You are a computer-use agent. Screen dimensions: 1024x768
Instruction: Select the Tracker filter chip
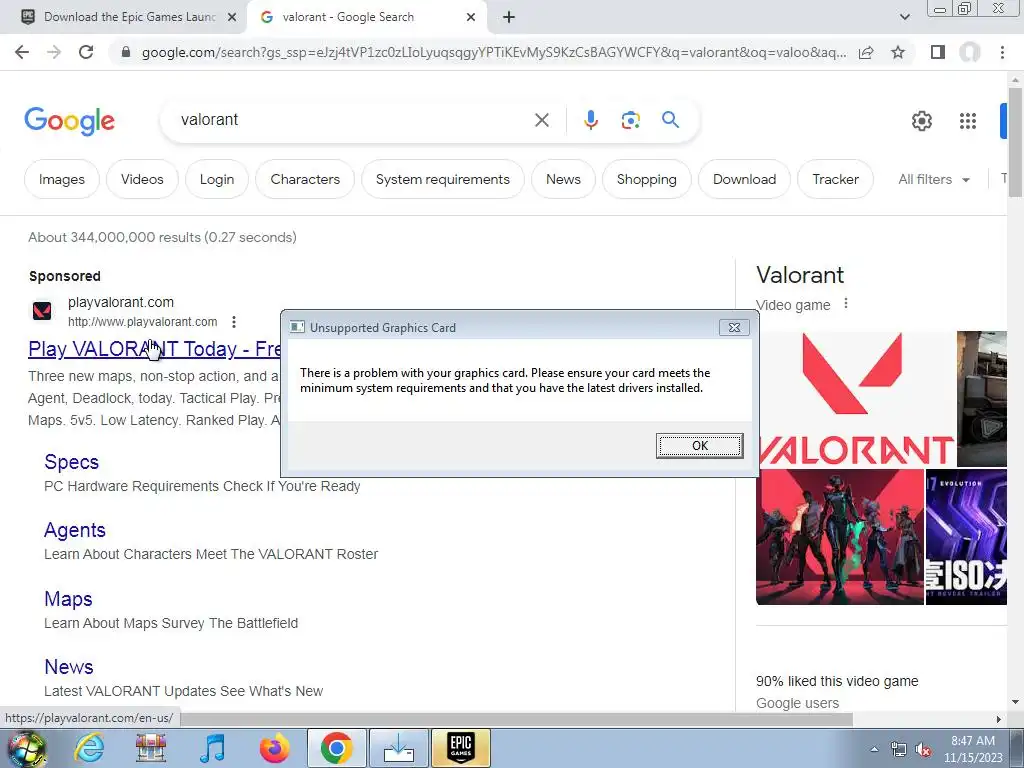pos(835,179)
